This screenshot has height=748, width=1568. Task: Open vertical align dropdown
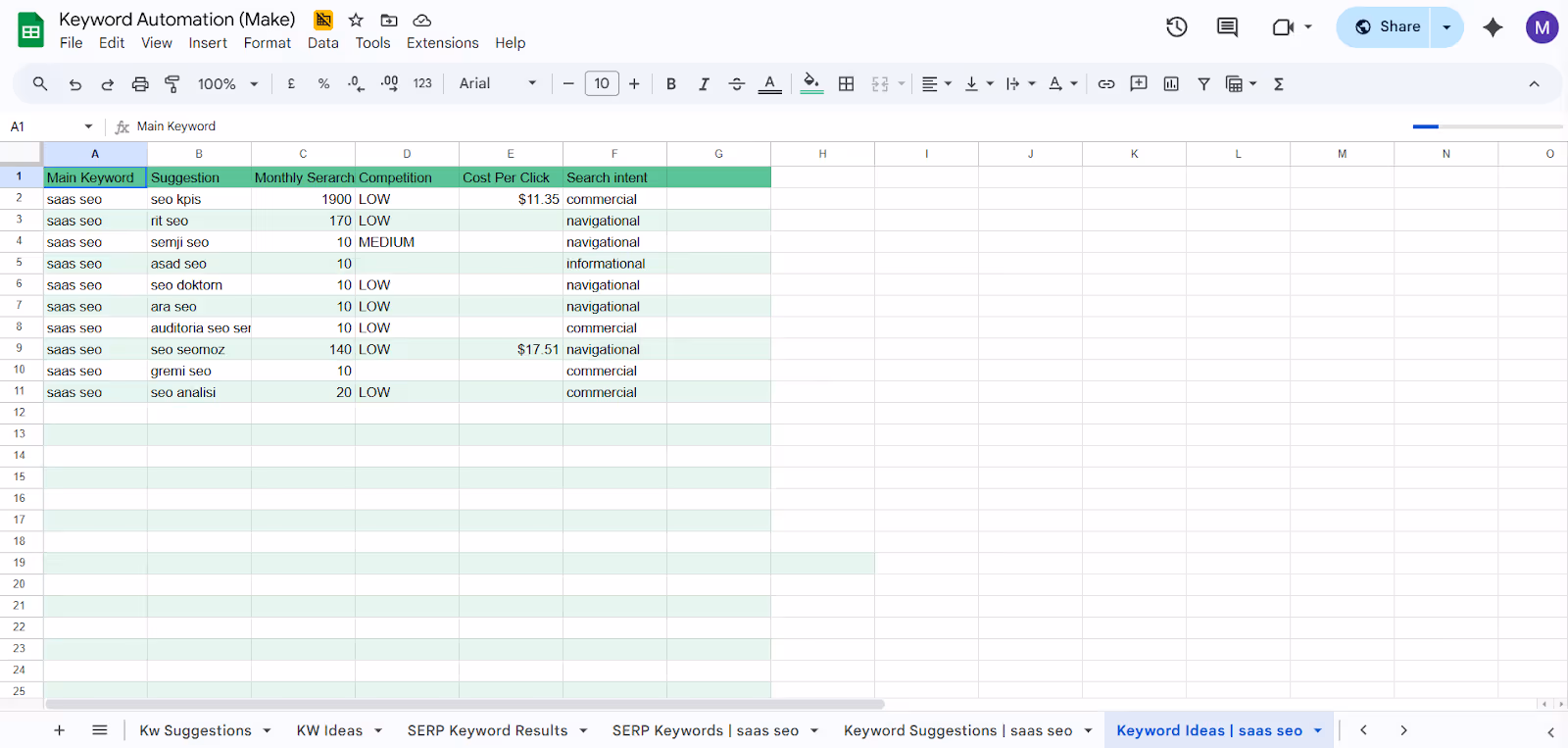(979, 84)
